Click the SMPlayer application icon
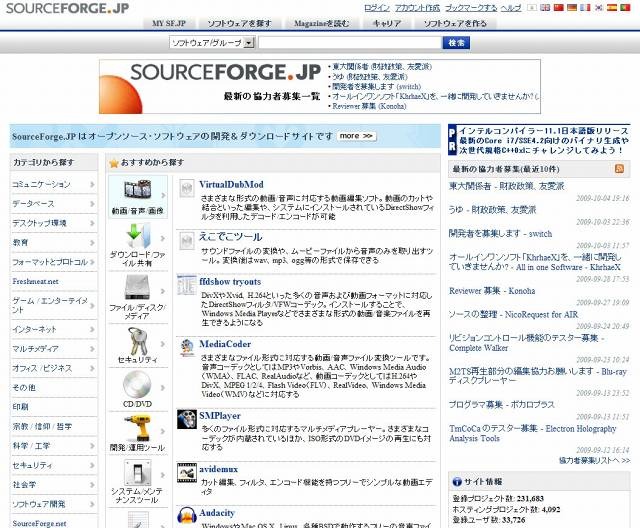640x528 pixels. point(186,417)
